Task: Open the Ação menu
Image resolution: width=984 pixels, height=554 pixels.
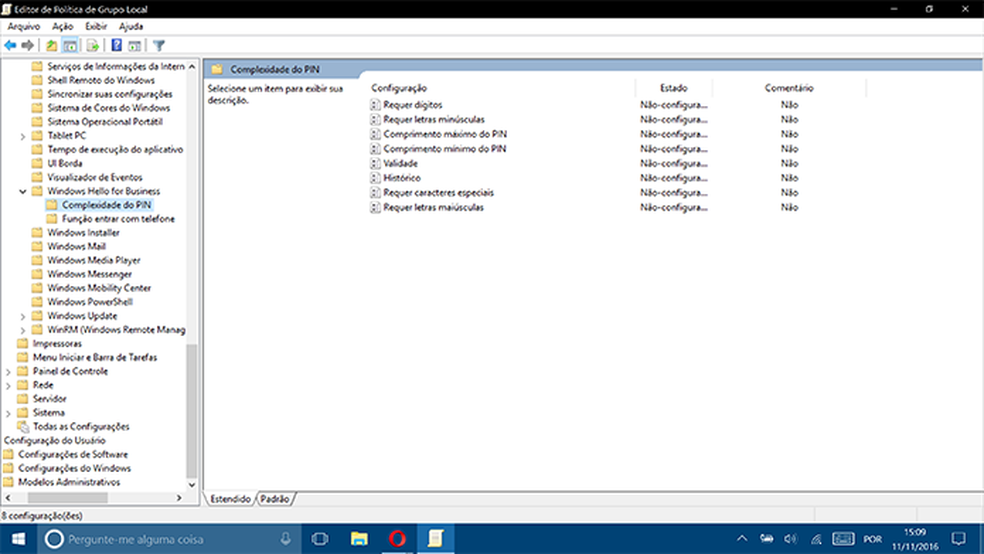Action: click(63, 26)
